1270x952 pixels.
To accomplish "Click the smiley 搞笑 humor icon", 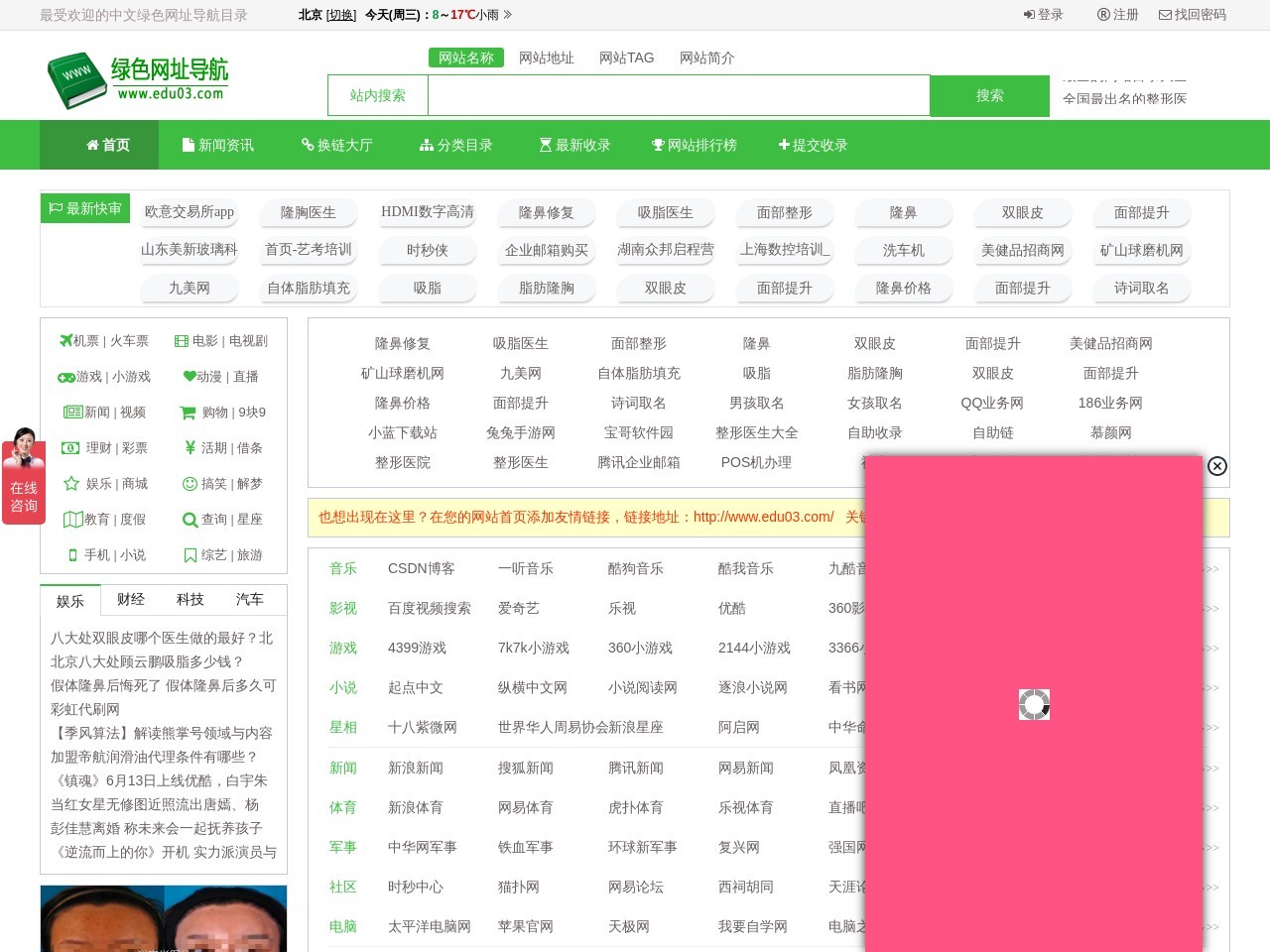I will click(189, 484).
